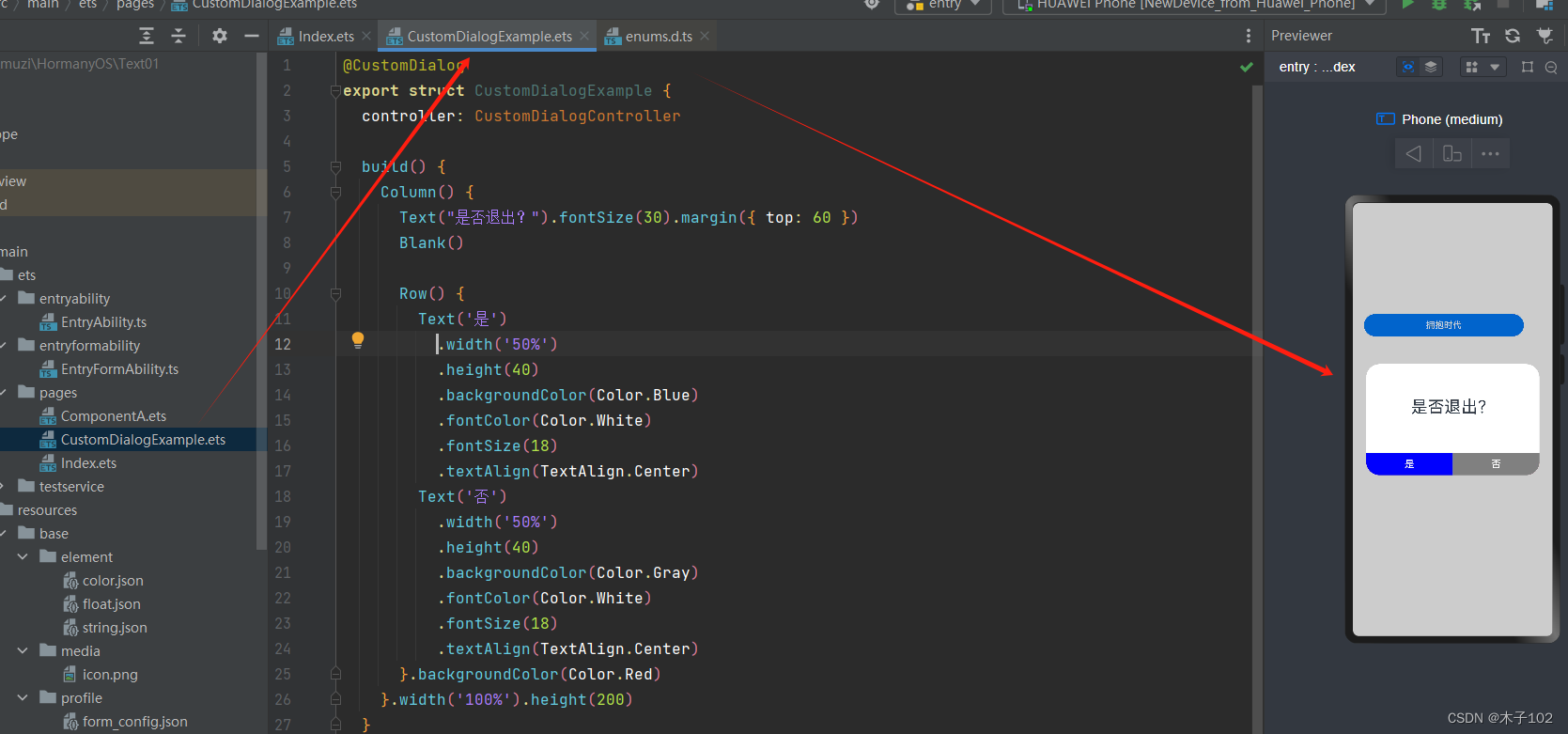Image resolution: width=1568 pixels, height=734 pixels.
Task: Expand all in the project tree toolbar
Action: pos(147,36)
